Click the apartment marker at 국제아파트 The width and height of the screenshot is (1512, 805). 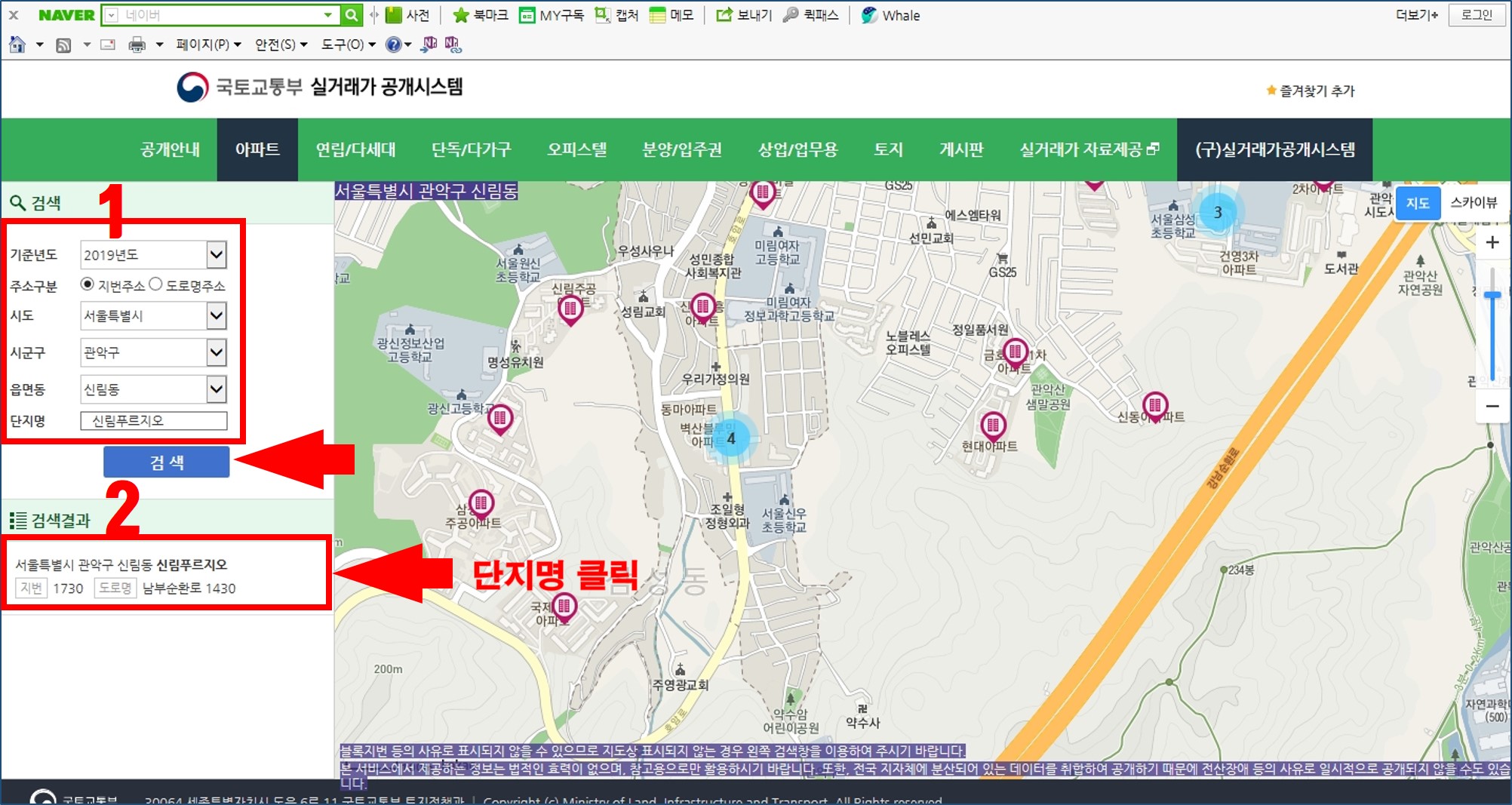click(x=564, y=607)
